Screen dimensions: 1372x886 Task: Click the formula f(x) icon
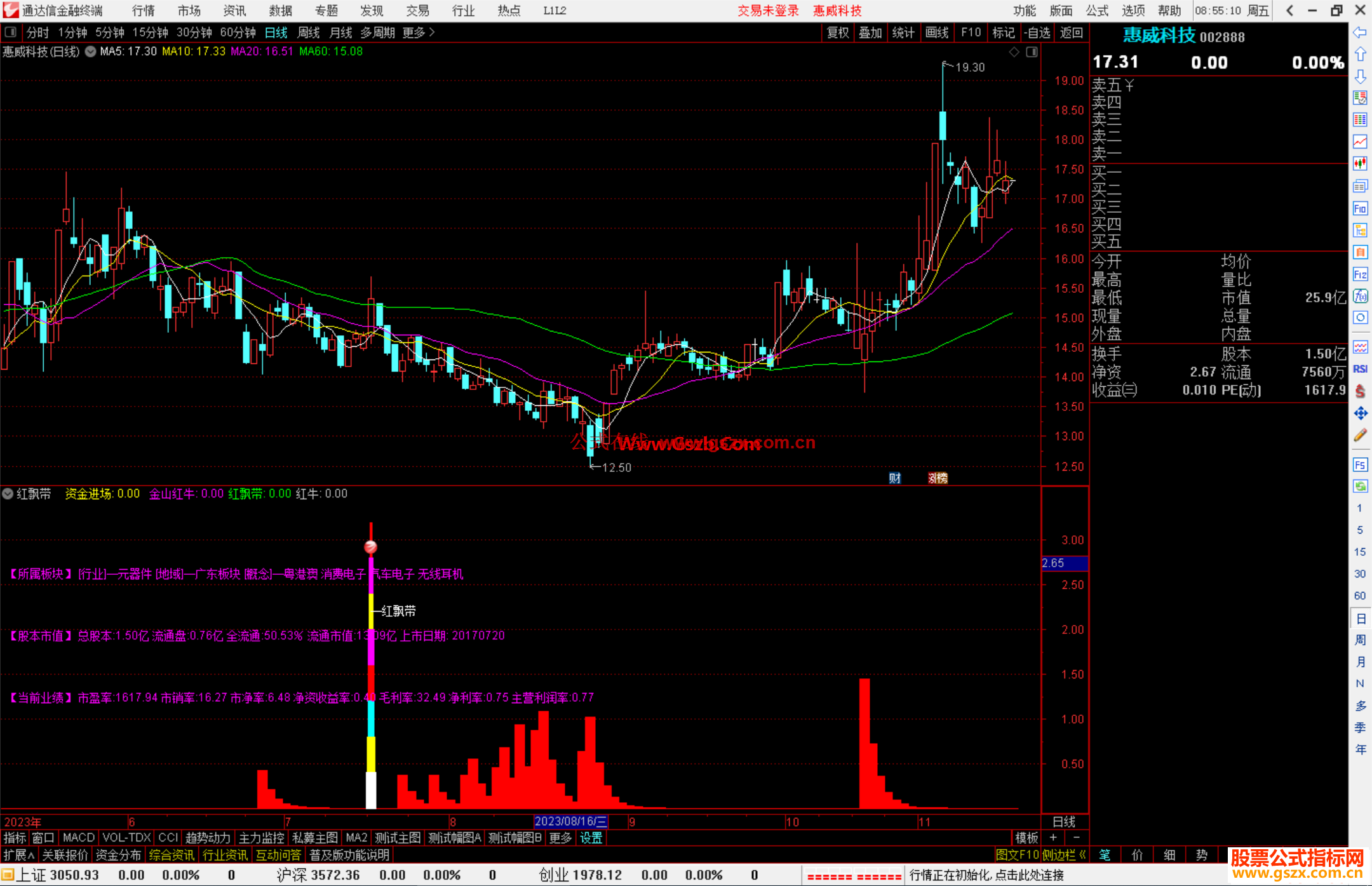[x=1360, y=296]
